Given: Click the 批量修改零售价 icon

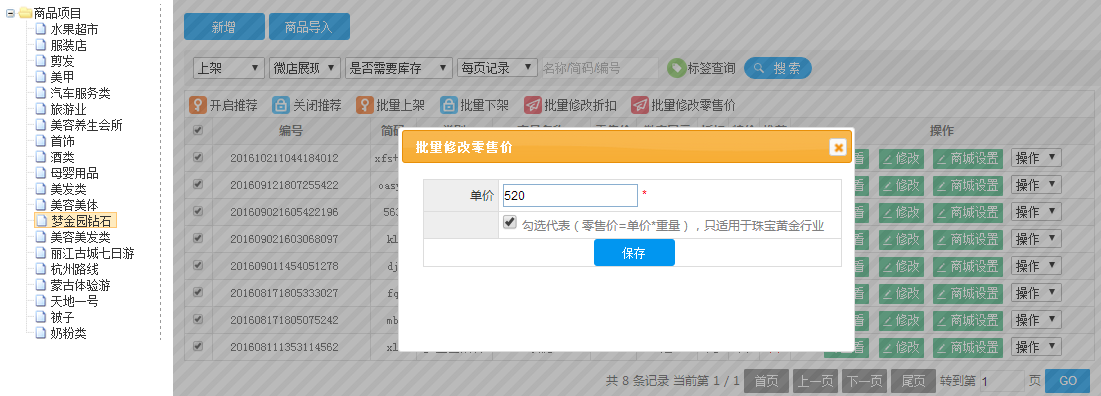Looking at the screenshot, I should tap(640, 105).
